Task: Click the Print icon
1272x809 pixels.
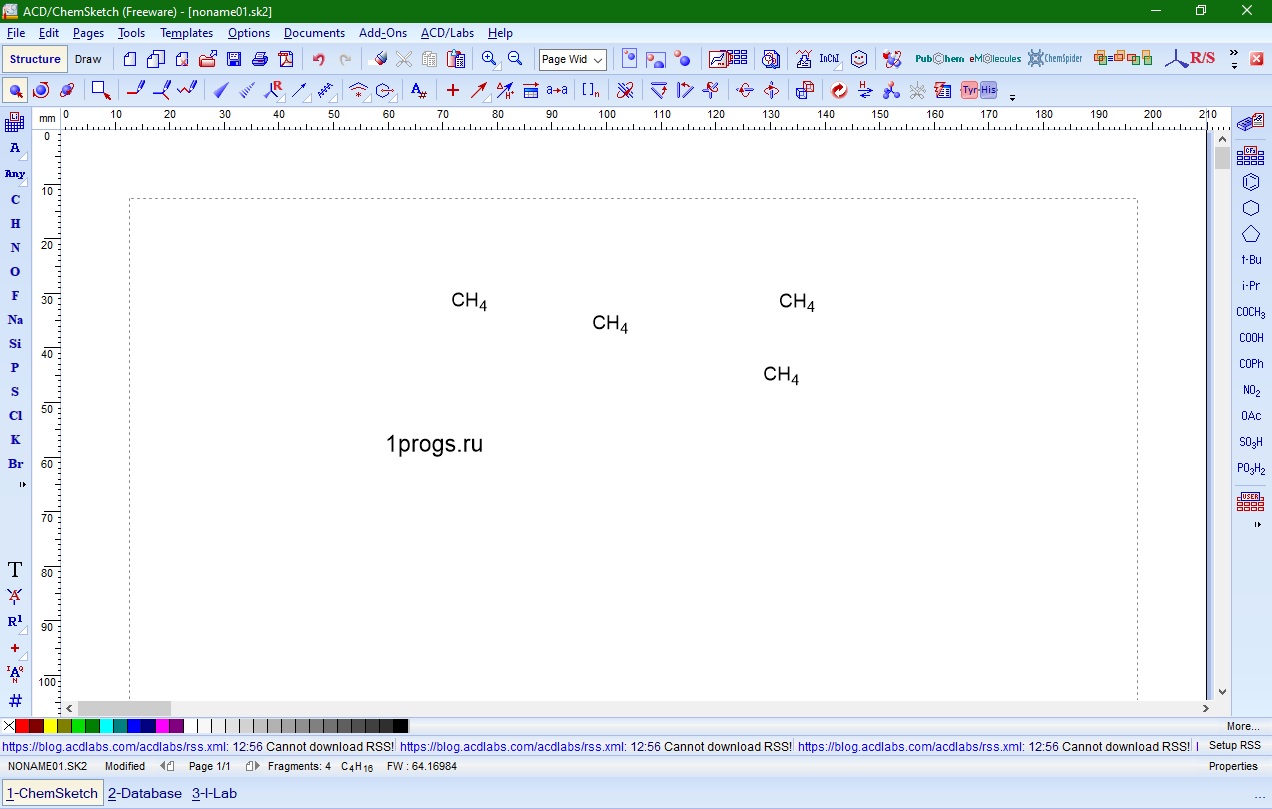Action: pyautogui.click(x=260, y=59)
